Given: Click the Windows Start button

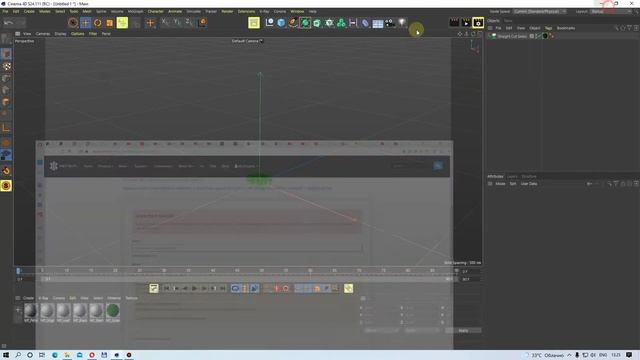Looking at the screenshot, I should pos(6,355).
